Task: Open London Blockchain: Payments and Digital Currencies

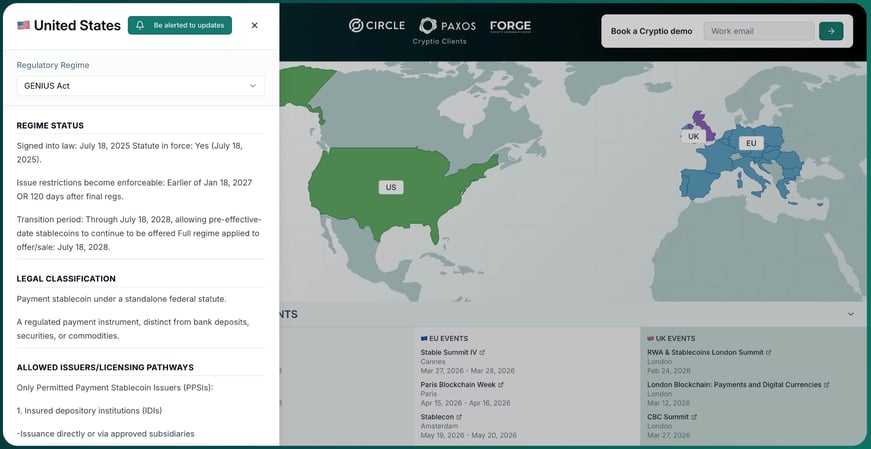Action: pyautogui.click(x=733, y=384)
